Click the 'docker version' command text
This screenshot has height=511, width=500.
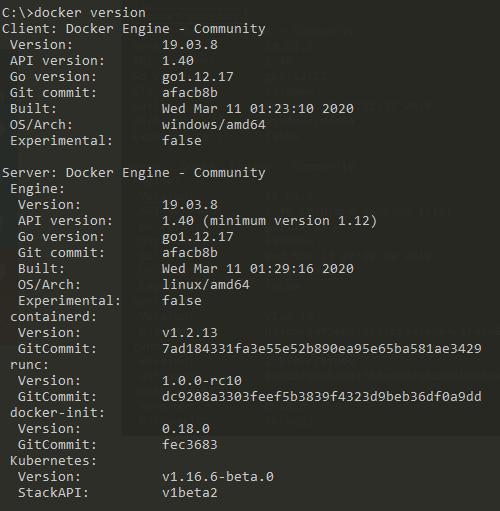[x=90, y=13]
